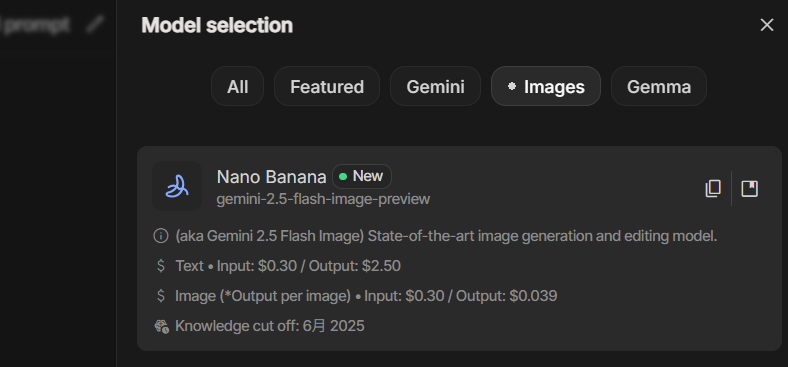The width and height of the screenshot is (788, 367).
Task: Click the gemini-2.5-flash-image-preview model ID text
Action: (323, 199)
